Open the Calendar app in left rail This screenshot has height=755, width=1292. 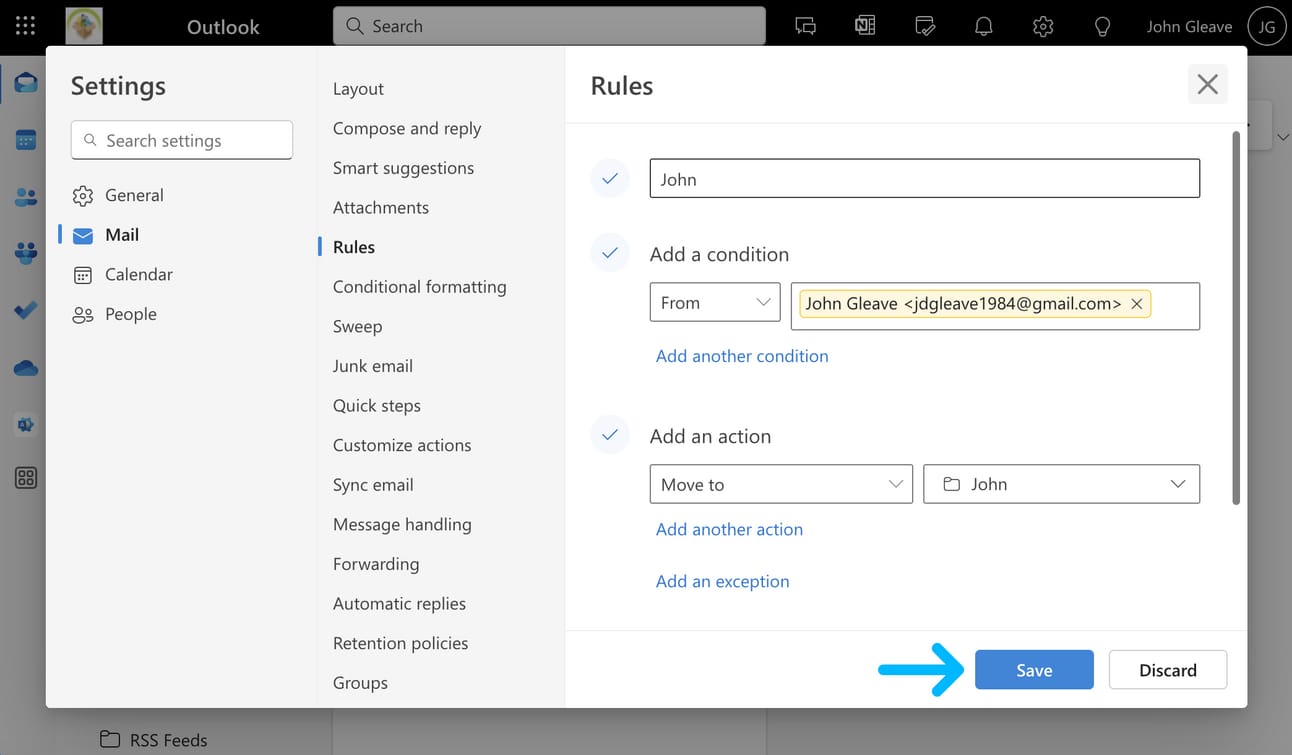(26, 140)
